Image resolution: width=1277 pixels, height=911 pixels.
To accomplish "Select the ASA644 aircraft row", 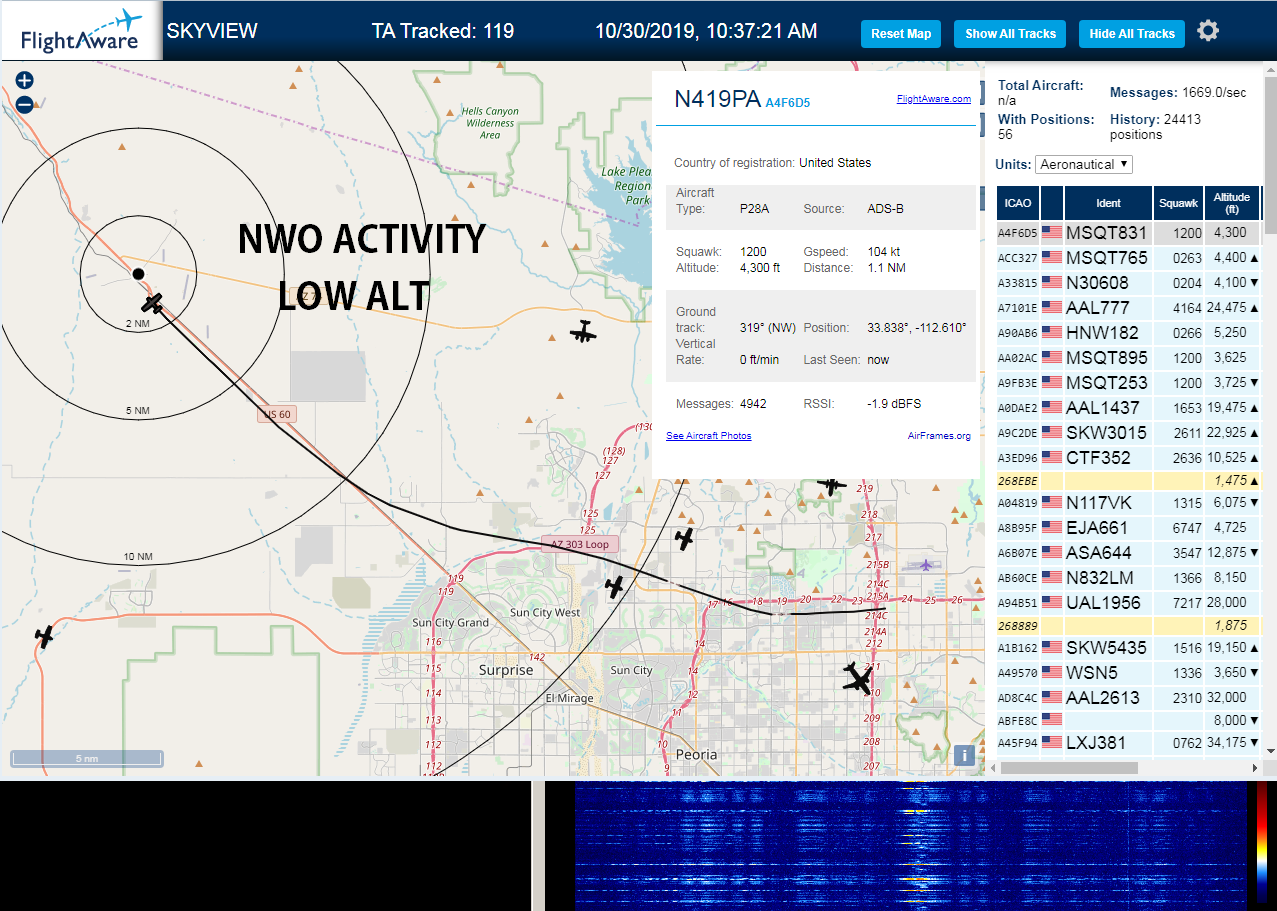I will point(1130,553).
